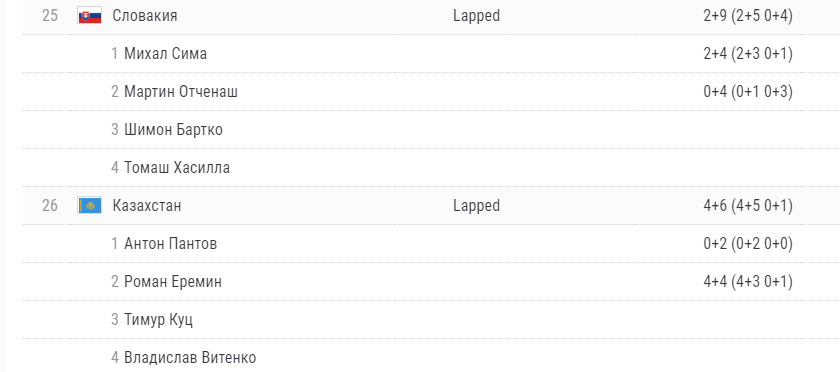
Task: Click the Slovakia flag icon
Action: click(x=89, y=16)
